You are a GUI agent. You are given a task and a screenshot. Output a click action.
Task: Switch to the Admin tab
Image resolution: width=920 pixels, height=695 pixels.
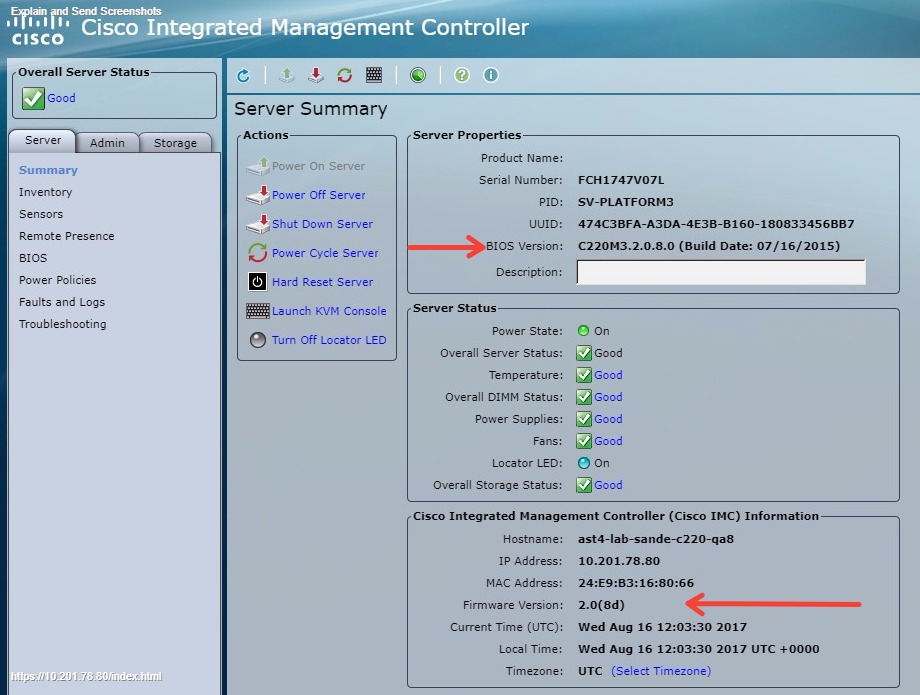(x=108, y=142)
